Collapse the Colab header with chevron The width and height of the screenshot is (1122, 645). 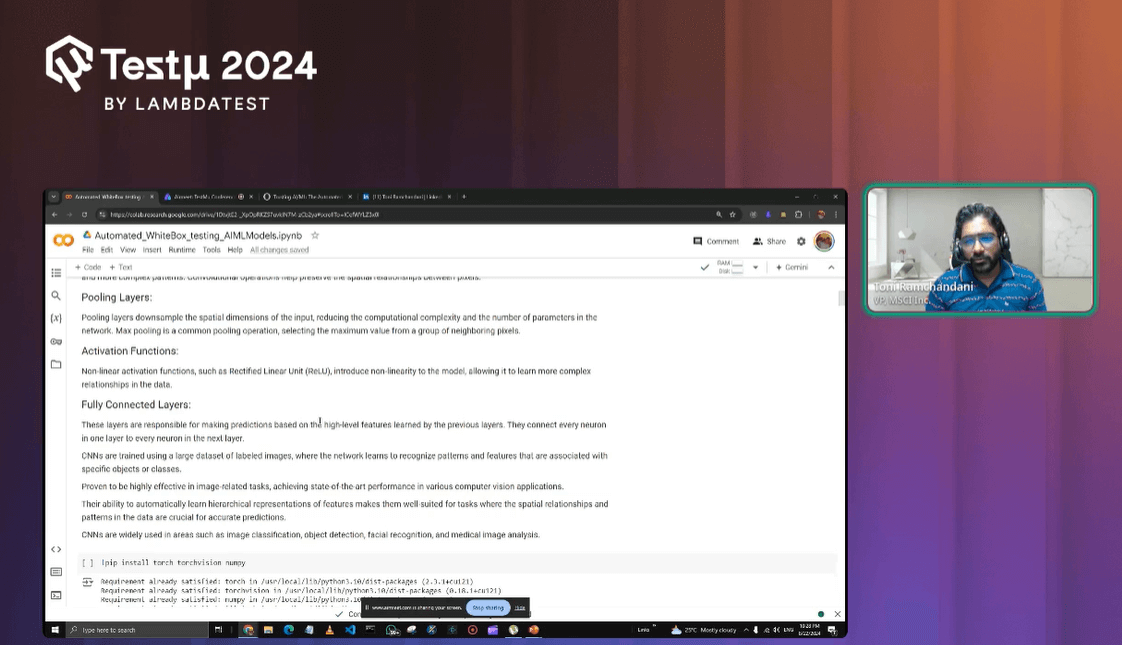(831, 267)
